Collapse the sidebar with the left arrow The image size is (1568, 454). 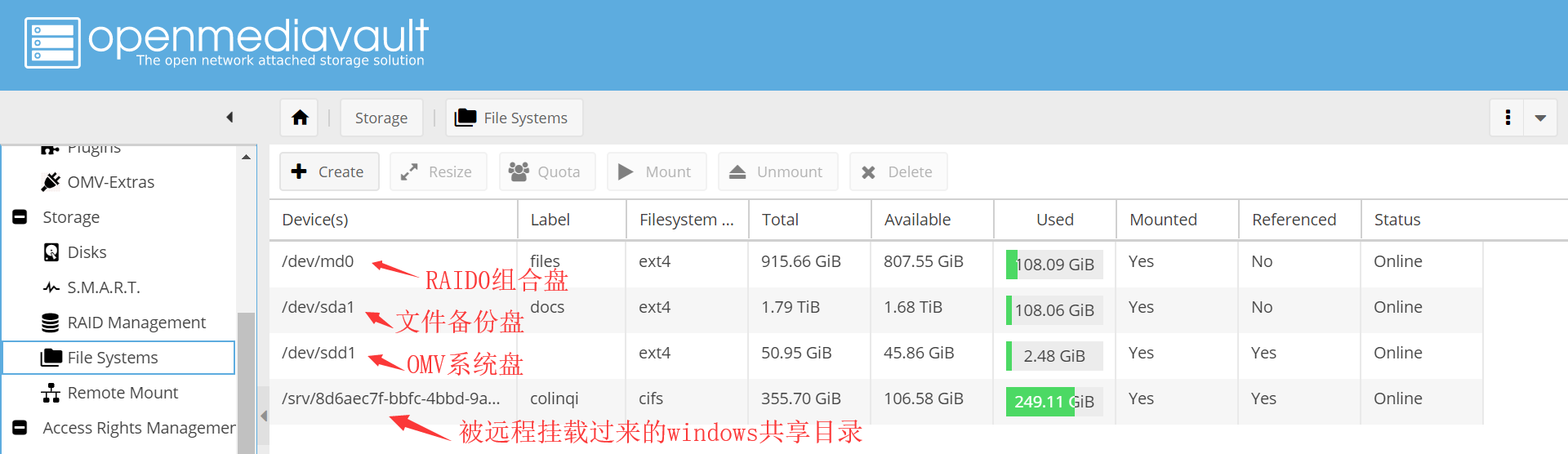230,118
